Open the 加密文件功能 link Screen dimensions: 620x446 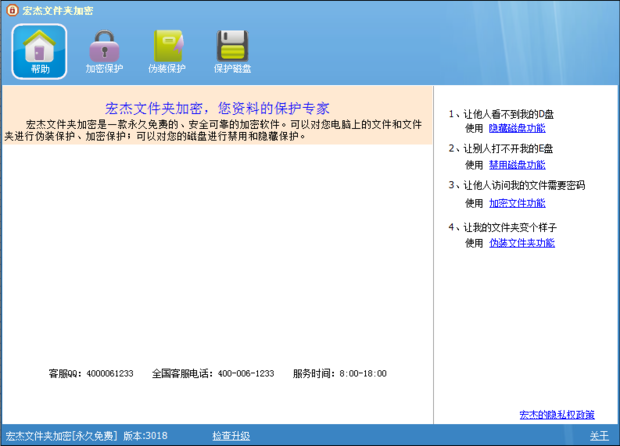(517, 203)
